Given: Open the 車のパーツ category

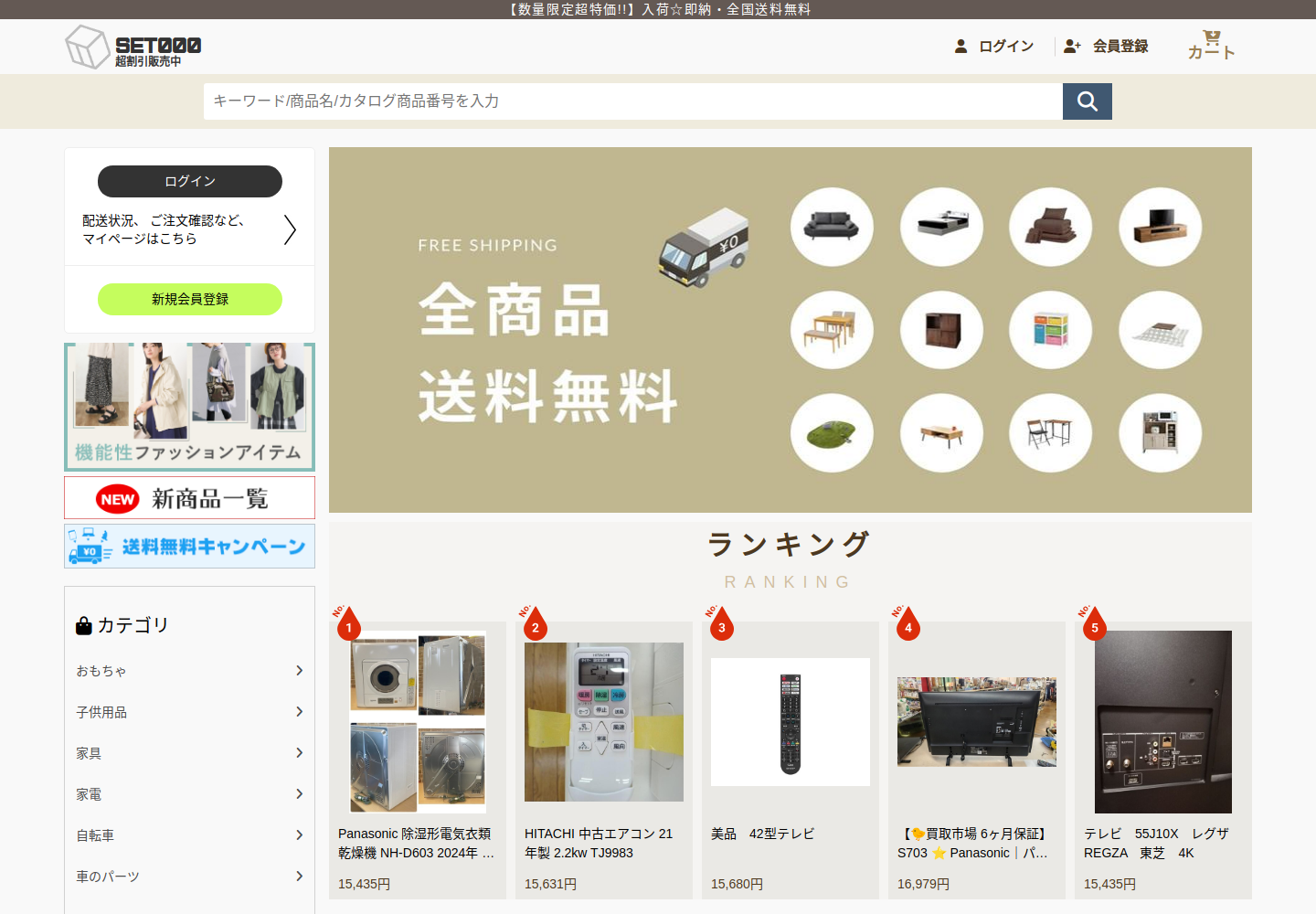Looking at the screenshot, I should (189, 877).
